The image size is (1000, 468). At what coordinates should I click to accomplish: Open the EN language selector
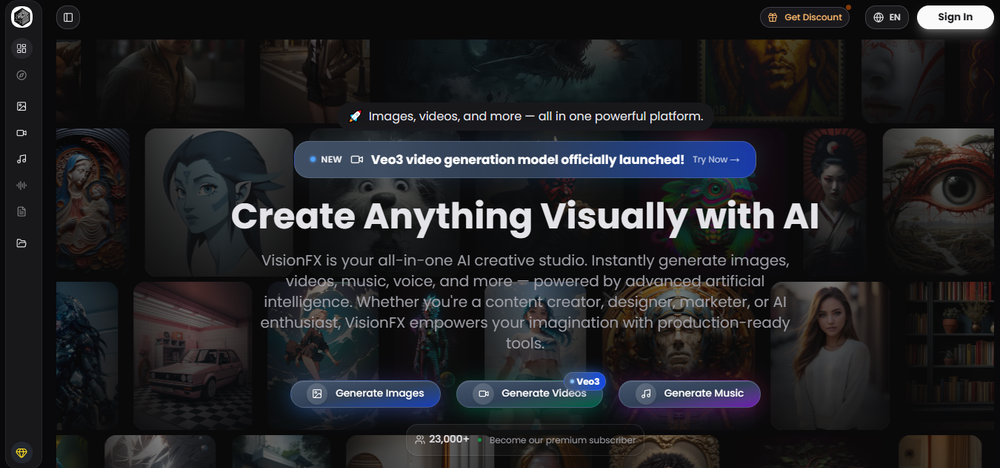pos(886,17)
